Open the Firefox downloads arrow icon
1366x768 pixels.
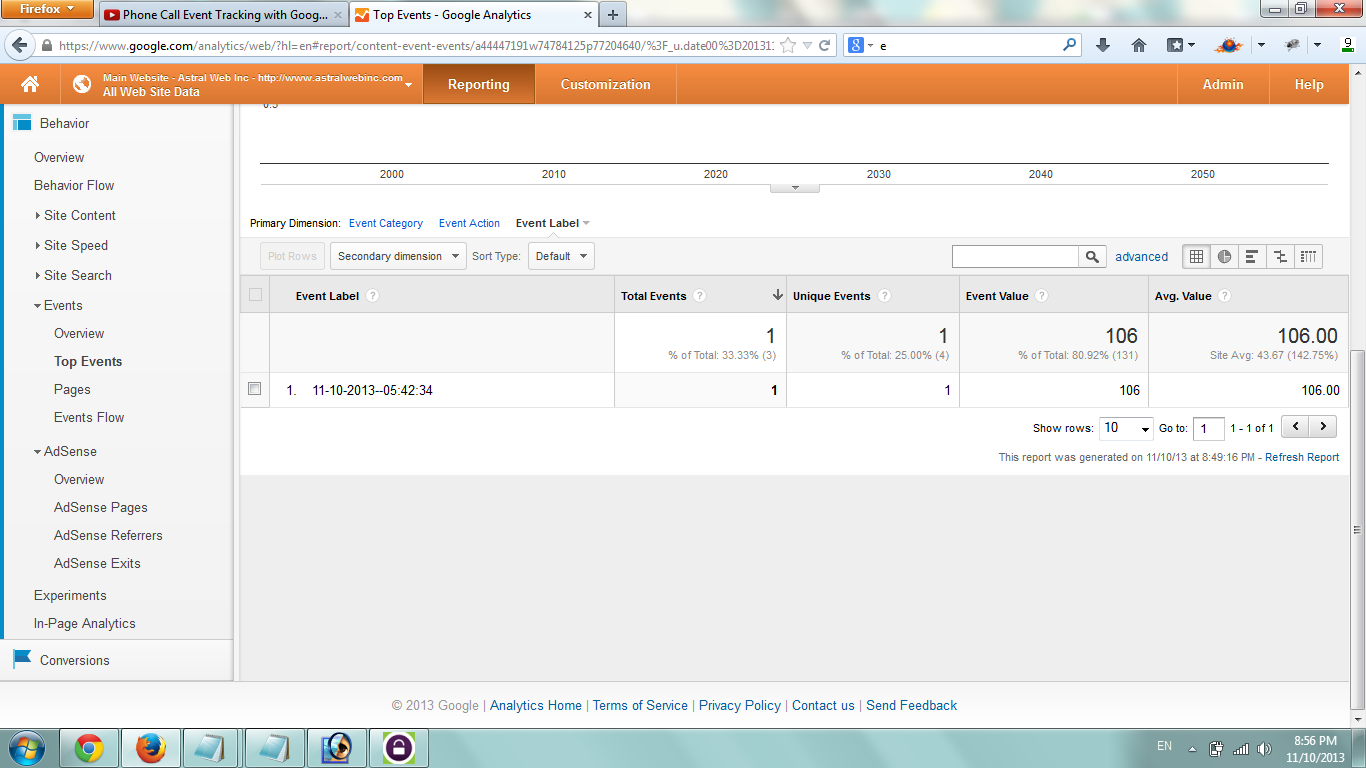click(x=1103, y=45)
